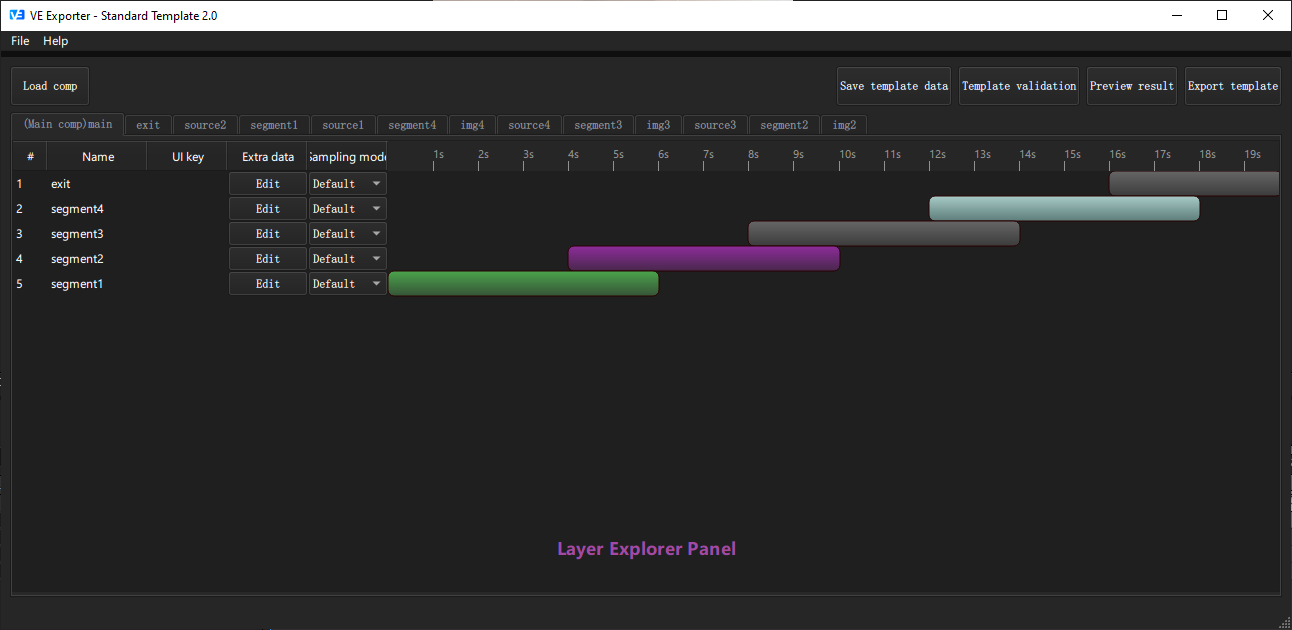This screenshot has width=1292, height=630.
Task: Click the UI key column header
Action: pyautogui.click(x=188, y=157)
